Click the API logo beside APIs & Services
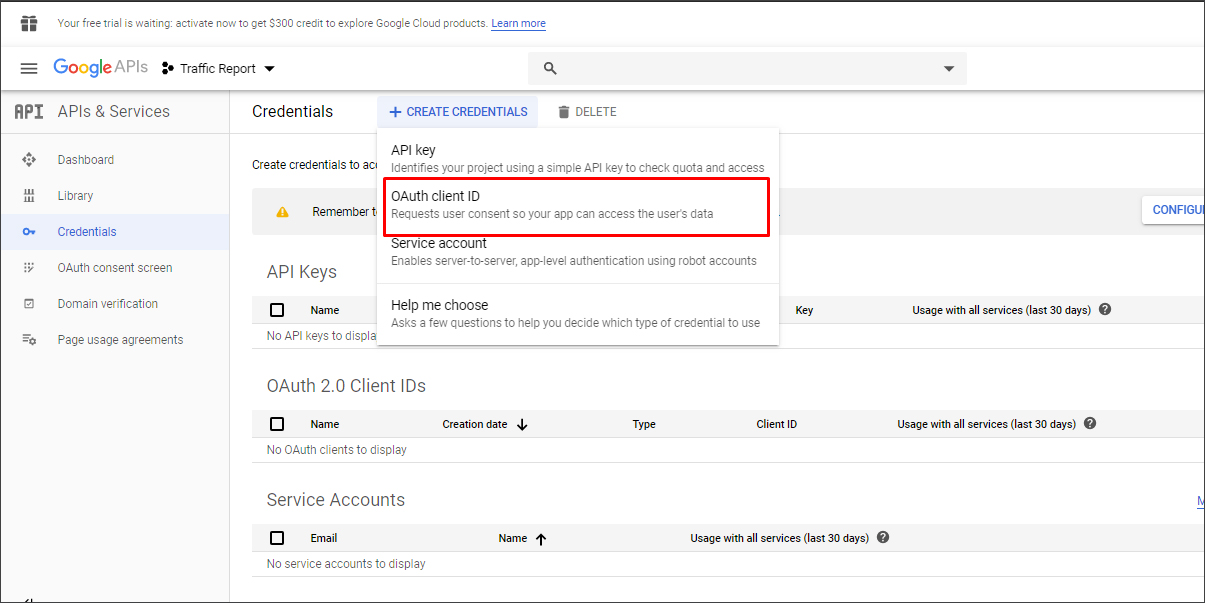Viewport: 1205px width, 603px height. point(29,112)
